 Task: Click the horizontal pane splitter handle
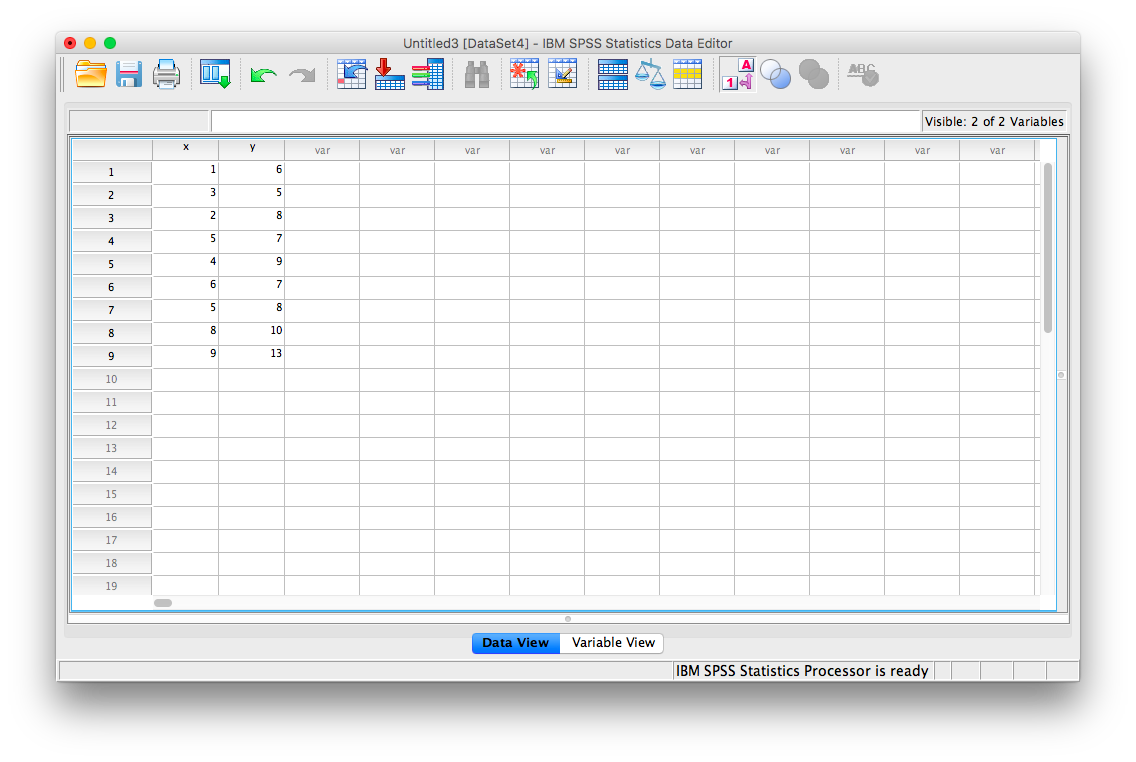coord(568,619)
